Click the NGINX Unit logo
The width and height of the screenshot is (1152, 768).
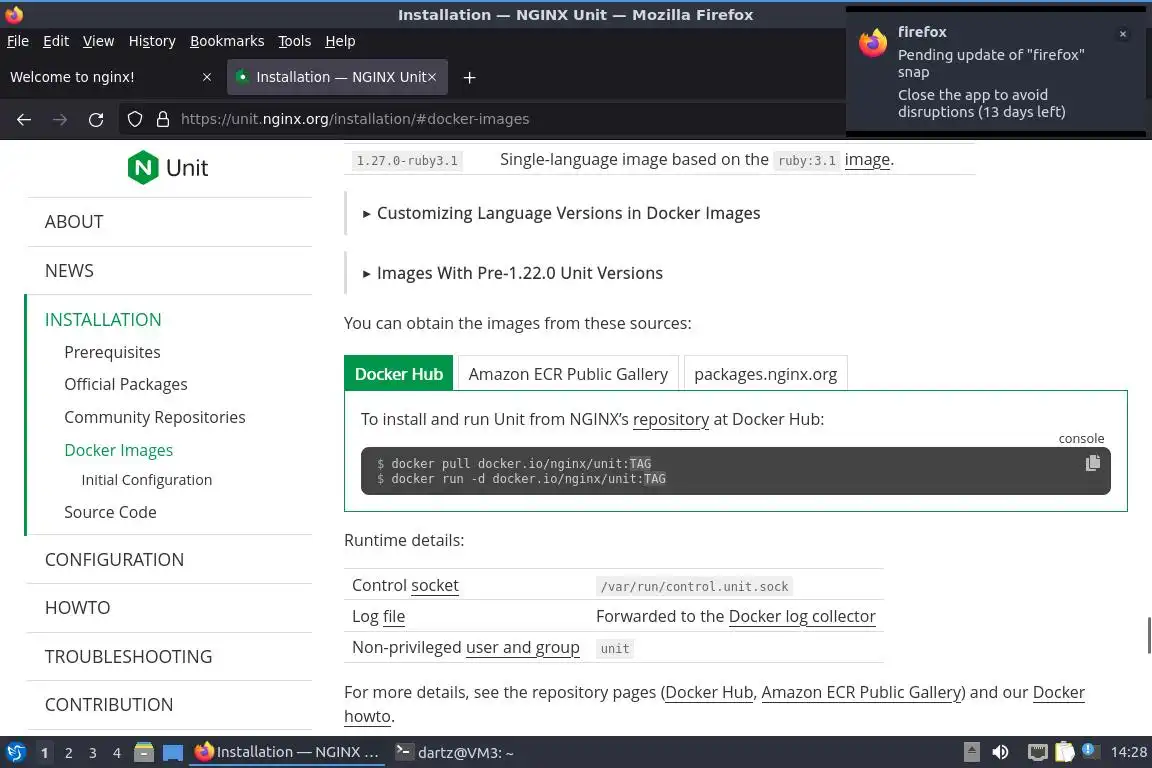tap(168, 168)
